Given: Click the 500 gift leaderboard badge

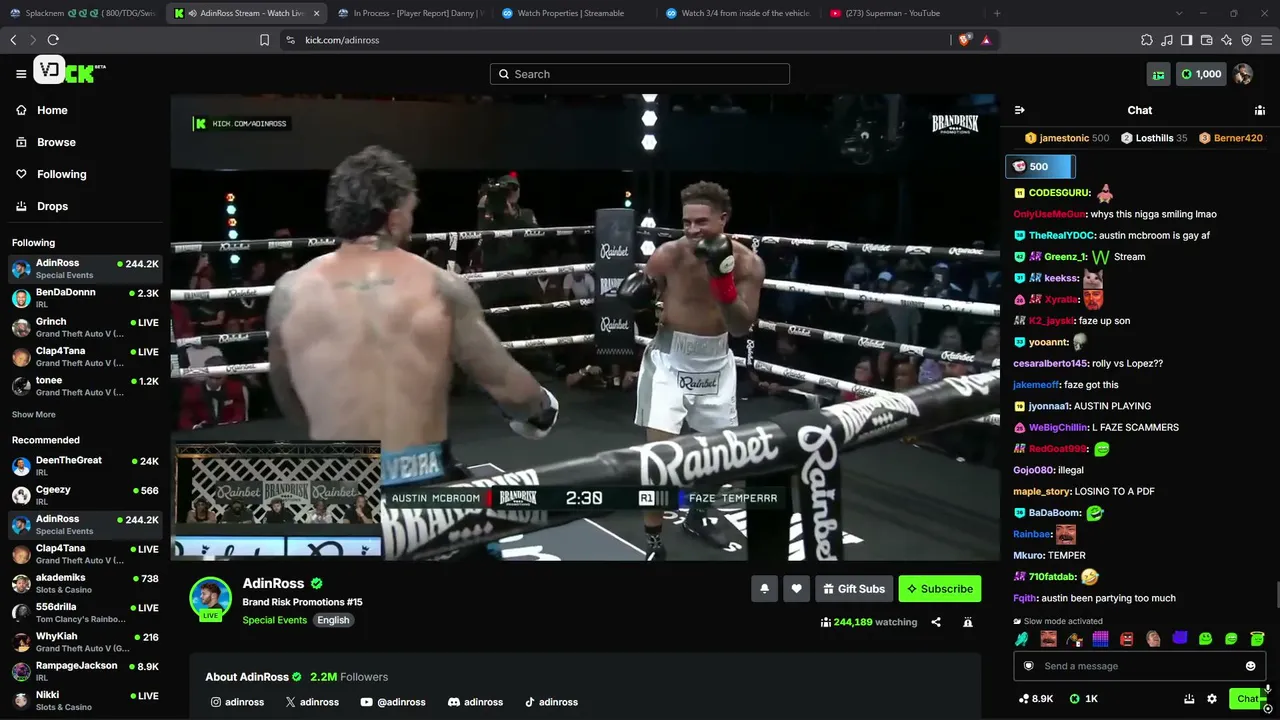Looking at the screenshot, I should click(1040, 167).
